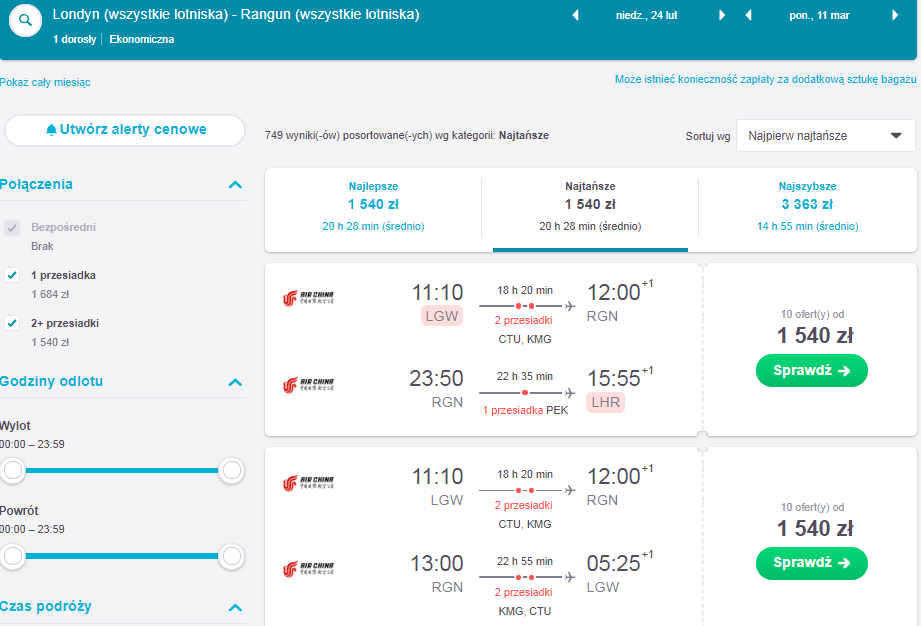Uncheck the 2+ przesiadki checkbox
Viewport: 921px width, 626px height.
tap(12, 323)
